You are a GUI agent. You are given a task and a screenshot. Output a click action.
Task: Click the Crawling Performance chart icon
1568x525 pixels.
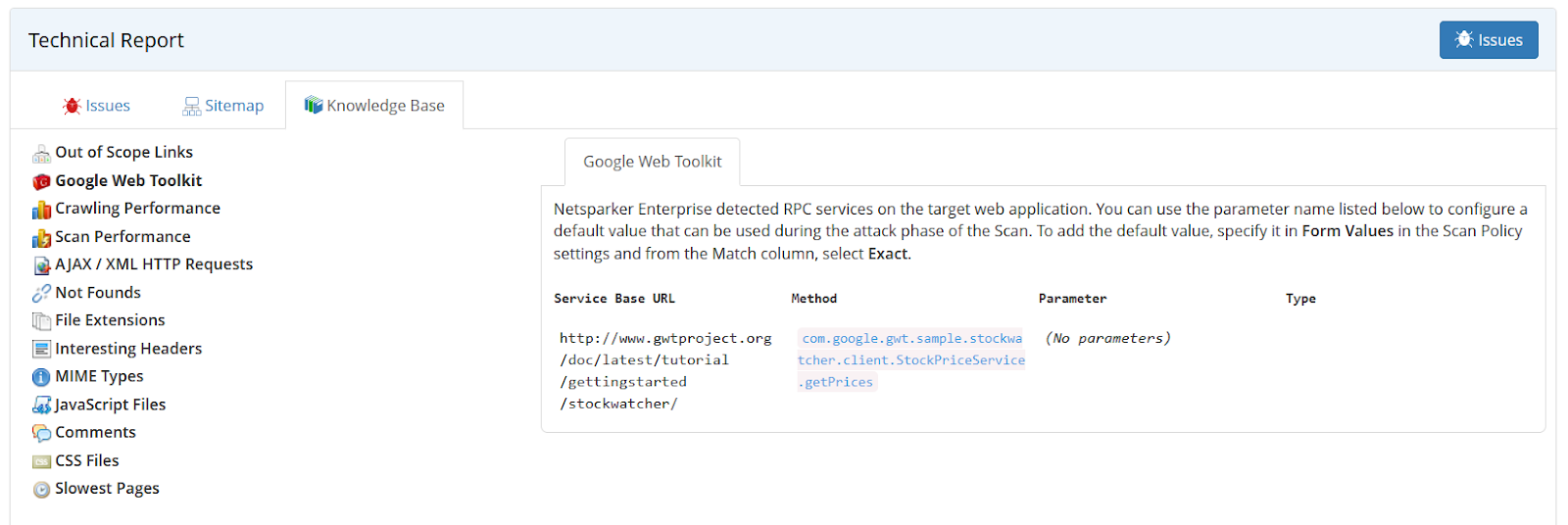point(41,210)
